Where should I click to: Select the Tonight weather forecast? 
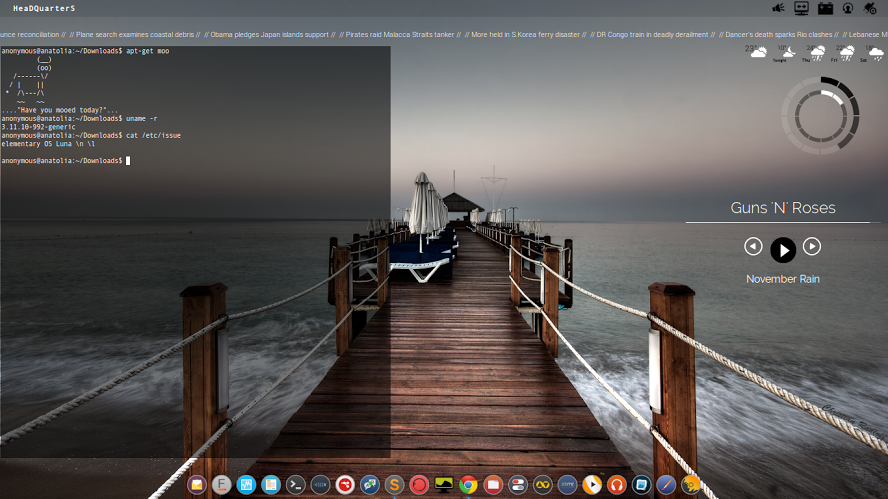click(x=786, y=53)
